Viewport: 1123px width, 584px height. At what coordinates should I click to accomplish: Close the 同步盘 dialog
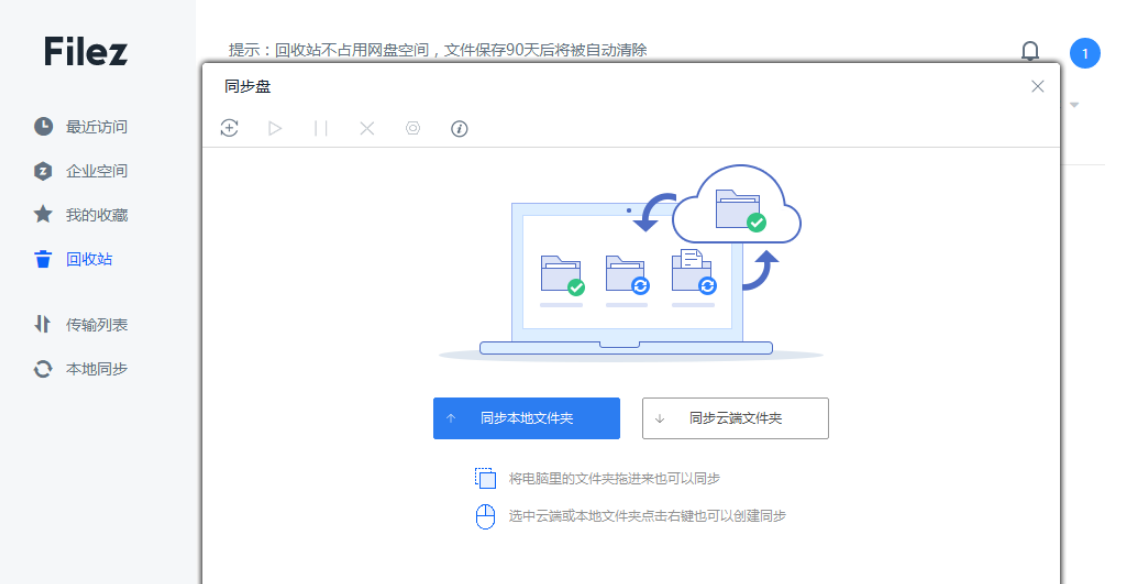pos(1037,87)
